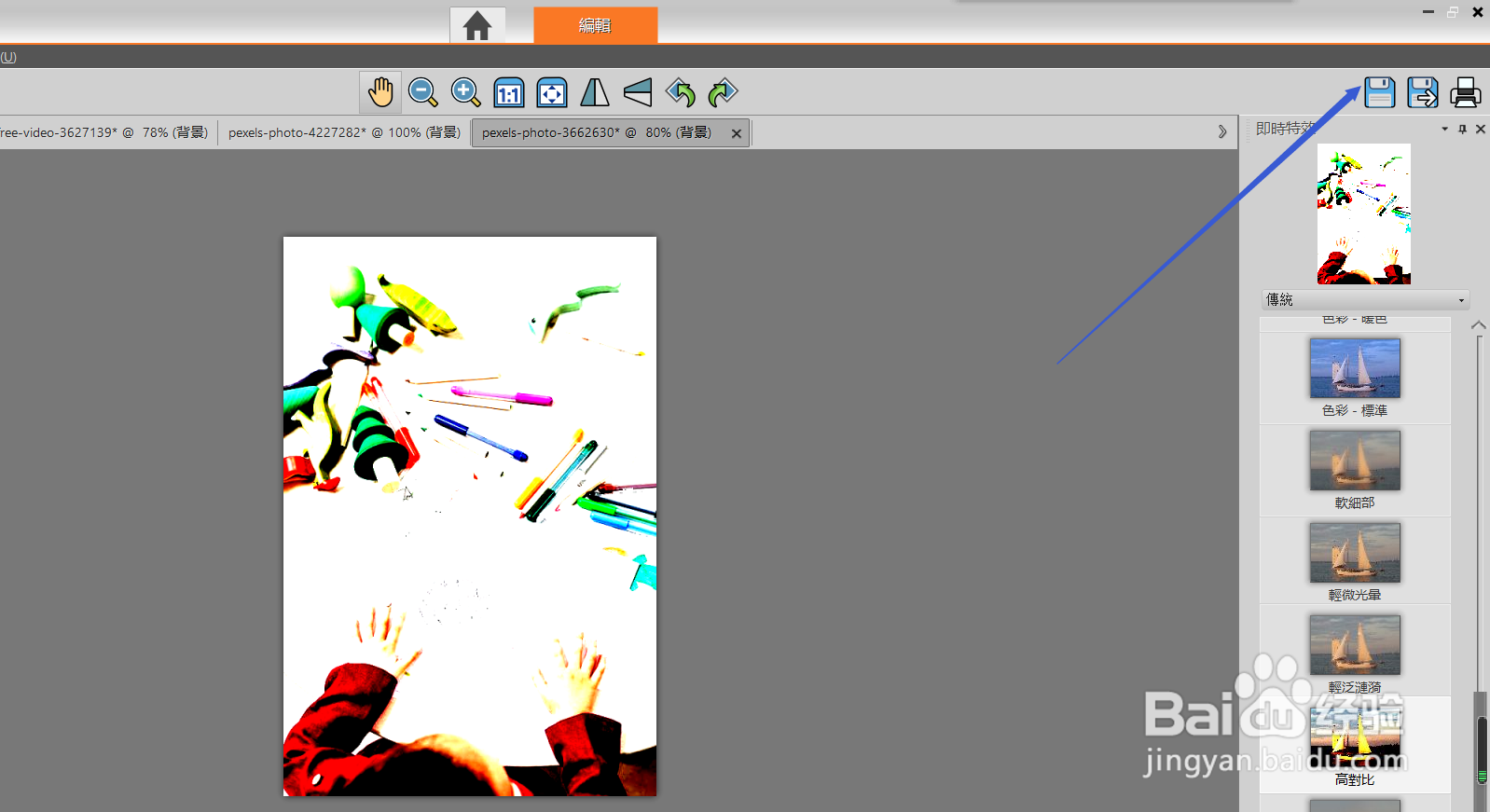This screenshot has width=1490, height=812.
Task: Redo the last action
Action: [724, 92]
